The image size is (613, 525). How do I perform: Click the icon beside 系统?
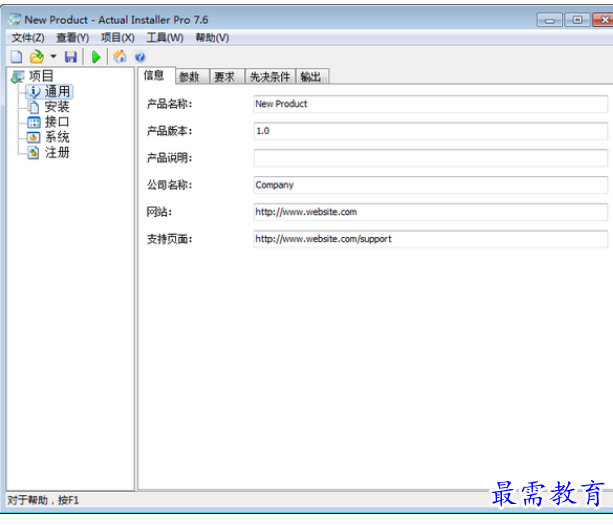point(33,137)
